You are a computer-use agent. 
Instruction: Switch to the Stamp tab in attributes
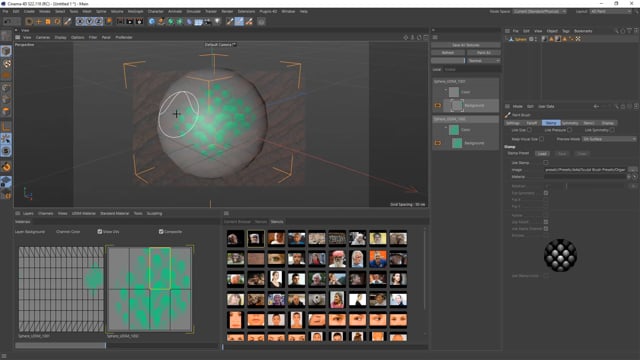(x=551, y=123)
